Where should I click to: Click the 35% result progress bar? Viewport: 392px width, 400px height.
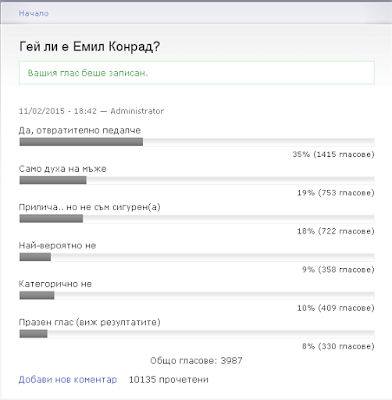pos(197,142)
